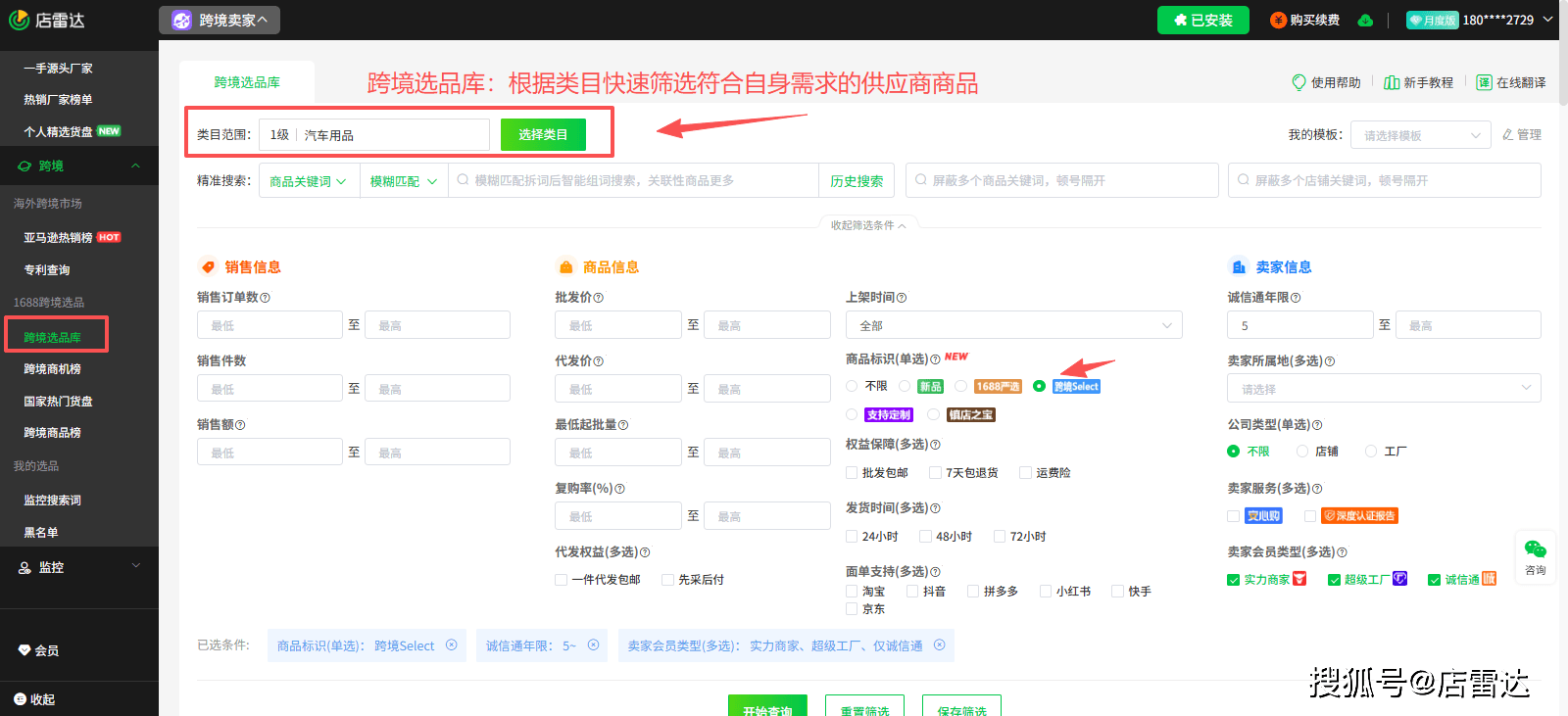Screen dimensions: 1568x716
Task: Open the 我的模板 template dropdown
Action: (1420, 135)
